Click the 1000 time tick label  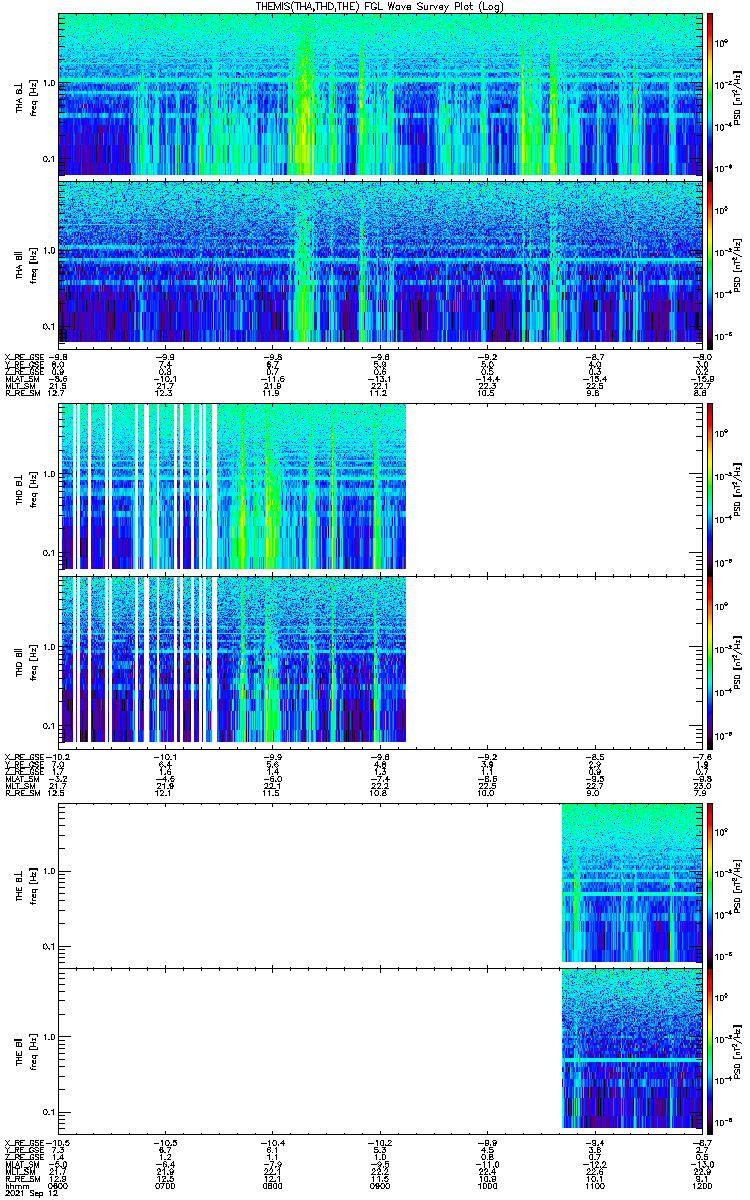click(x=487, y=1185)
